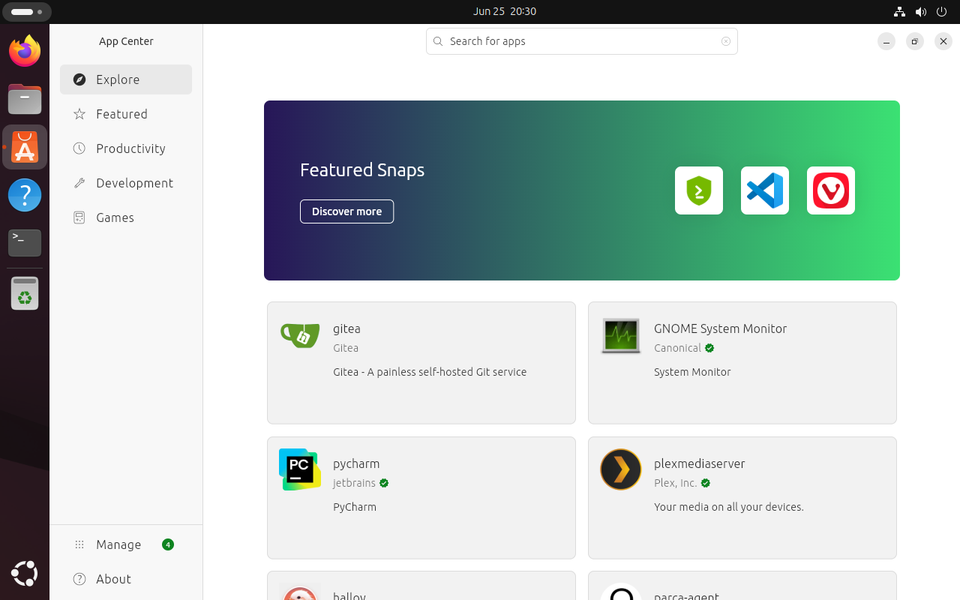The image size is (960, 600).
Task: Click the Jun 25 20:30 clock
Action: [504, 12]
